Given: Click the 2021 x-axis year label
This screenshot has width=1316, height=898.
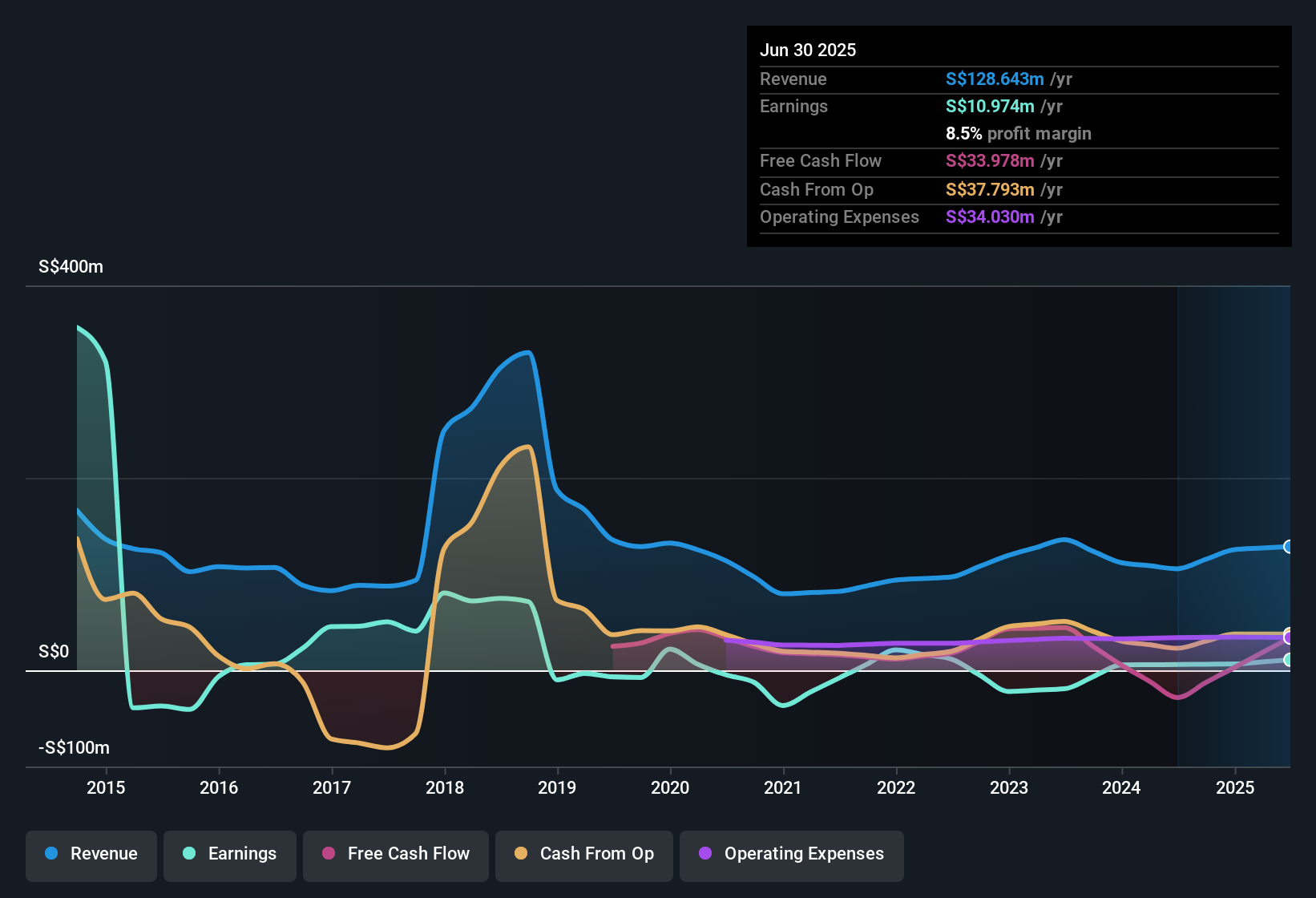Looking at the screenshot, I should coord(783,787).
